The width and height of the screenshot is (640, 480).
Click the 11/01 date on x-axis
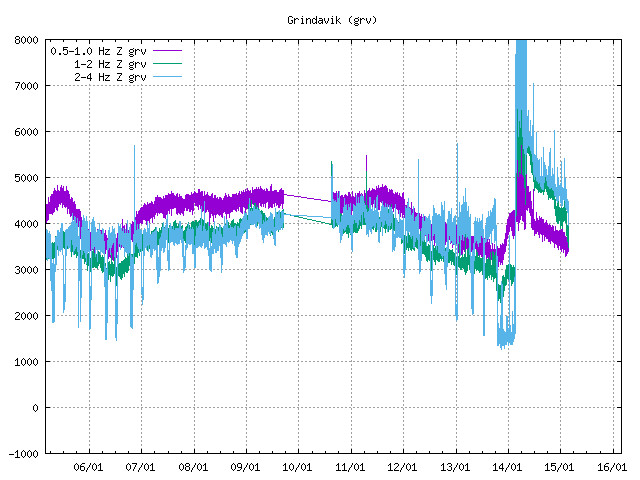[351, 467]
